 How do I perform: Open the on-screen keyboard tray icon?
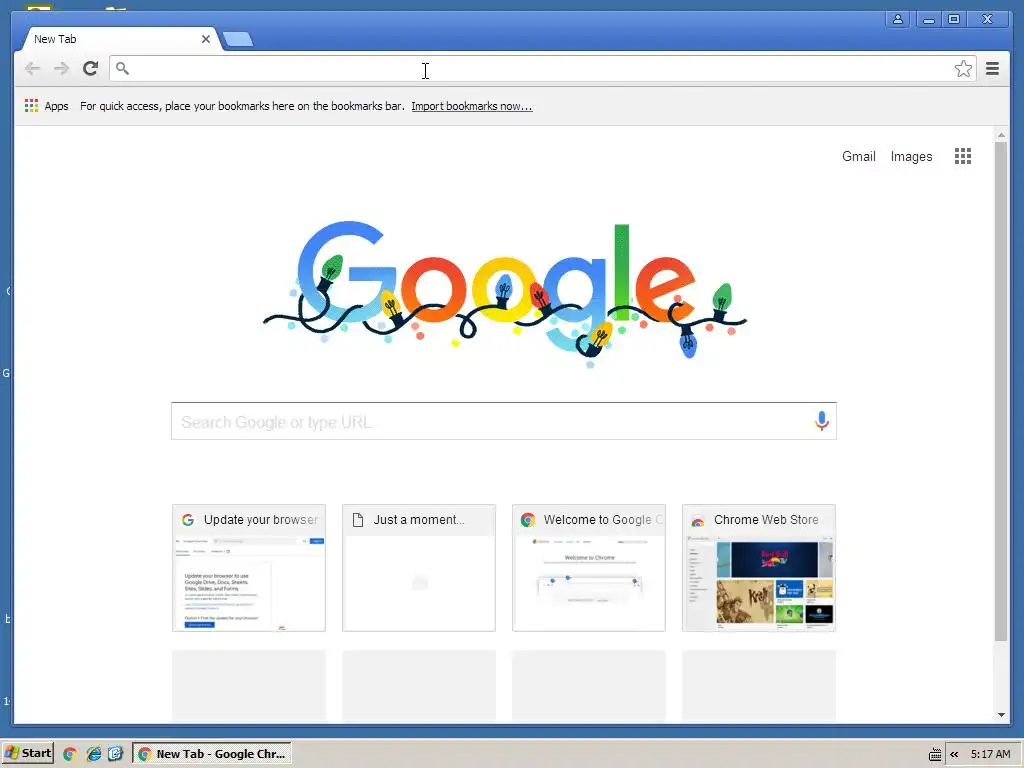tap(935, 754)
